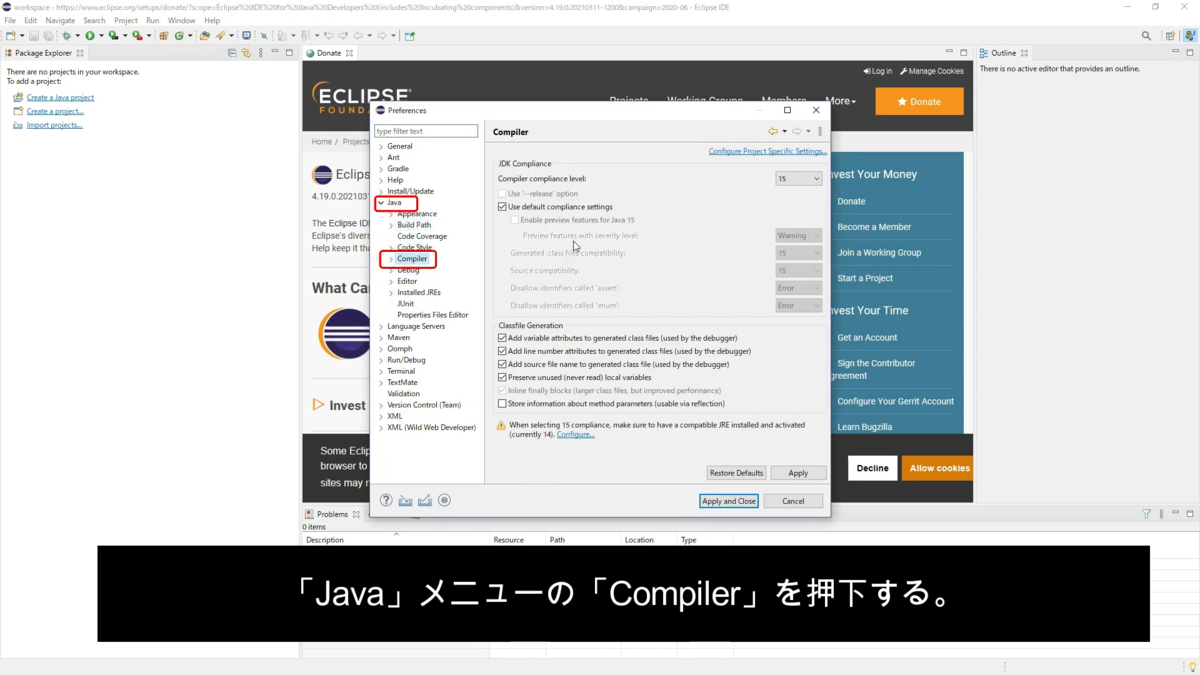The height and width of the screenshot is (675, 1200).
Task: Click Cancel in the Preferences dialog
Action: [x=793, y=501]
